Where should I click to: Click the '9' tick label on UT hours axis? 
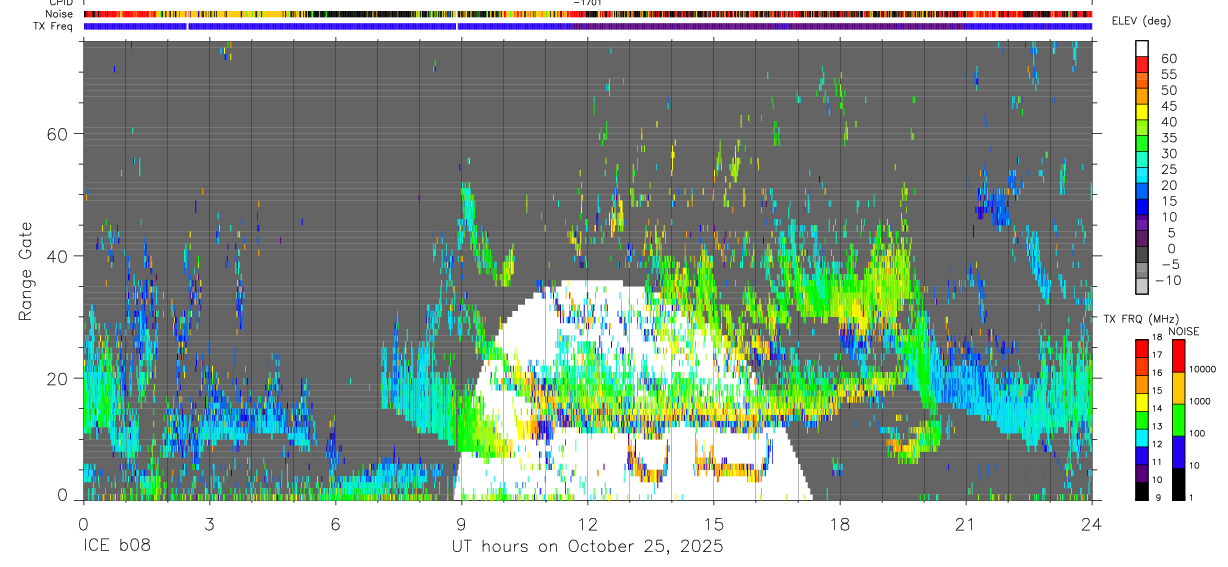click(462, 523)
